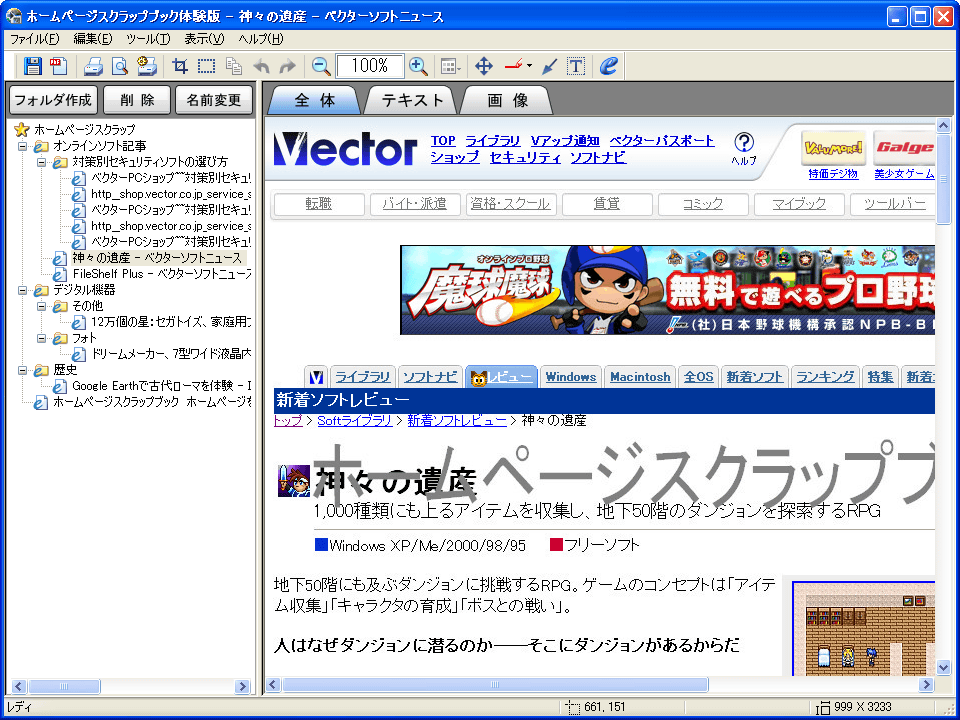The height and width of the screenshot is (720, 960).
Task: Select the 12万個の星 tree item
Action: (162, 322)
